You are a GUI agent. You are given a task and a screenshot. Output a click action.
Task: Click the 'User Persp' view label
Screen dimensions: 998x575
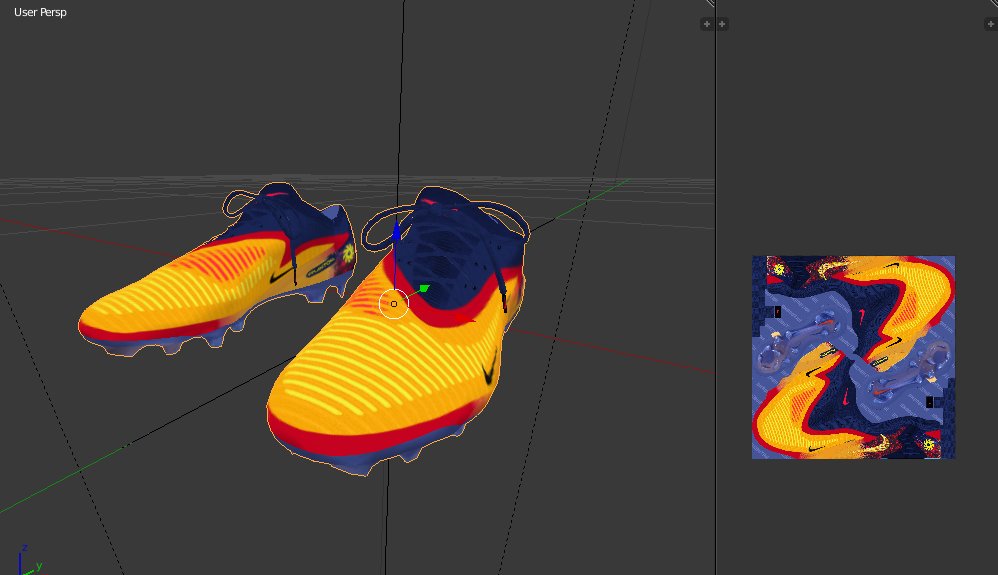pyautogui.click(x=40, y=12)
